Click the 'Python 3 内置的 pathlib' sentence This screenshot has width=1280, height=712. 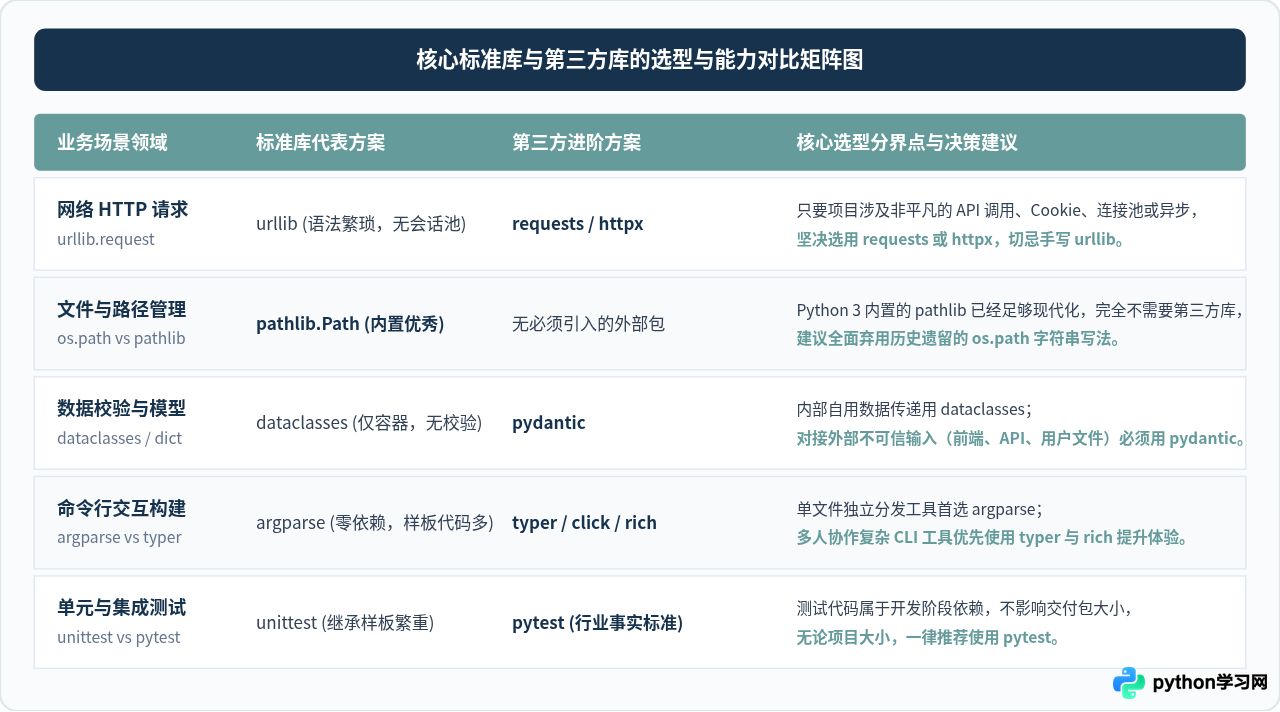coord(1019,310)
